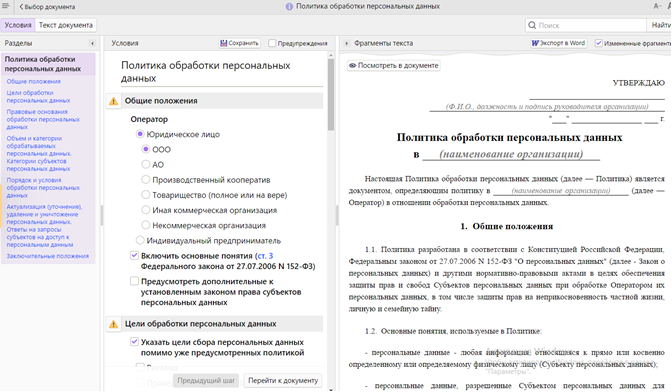Click the info icon beside document title

tap(289, 6)
